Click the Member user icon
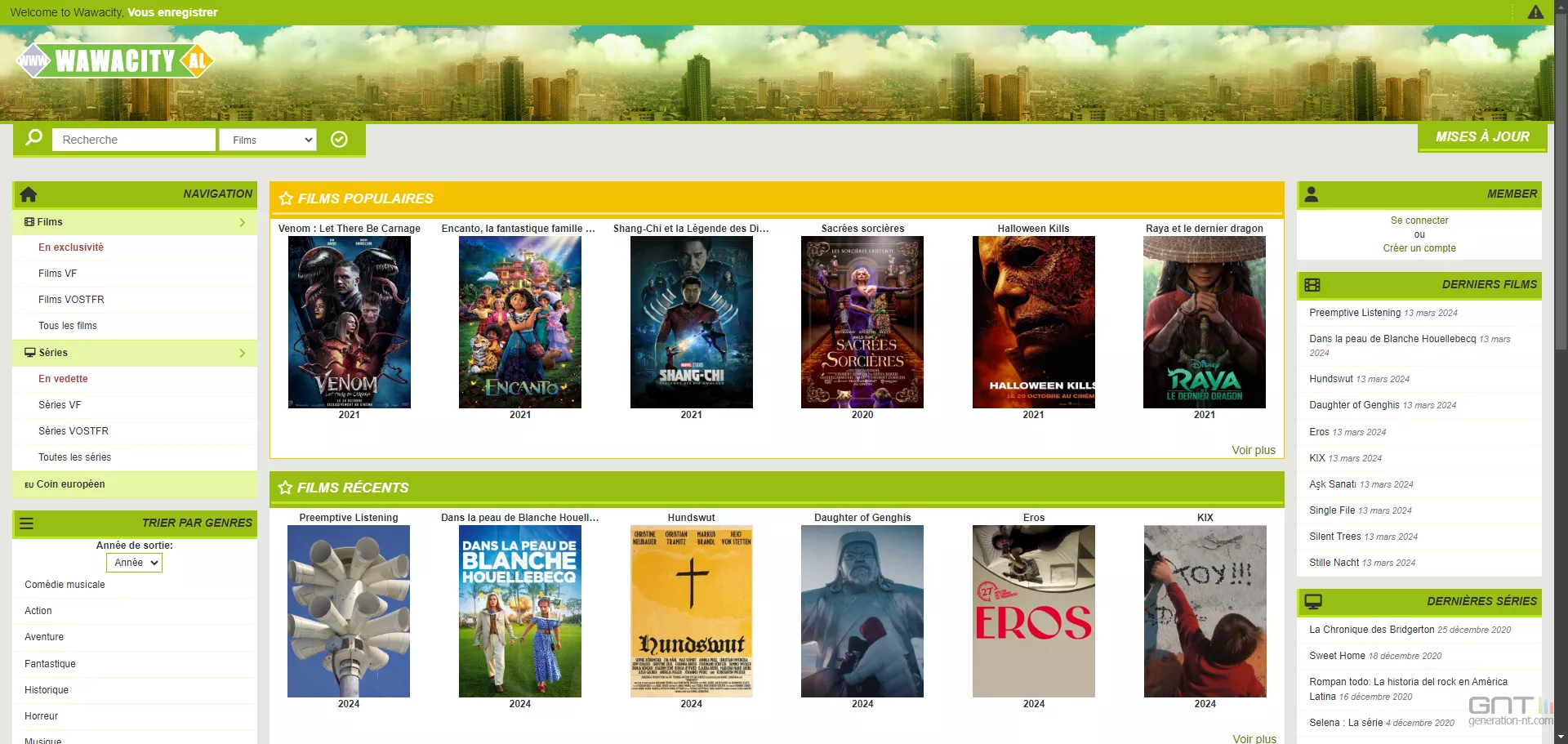Image resolution: width=1568 pixels, height=744 pixels. click(1312, 194)
